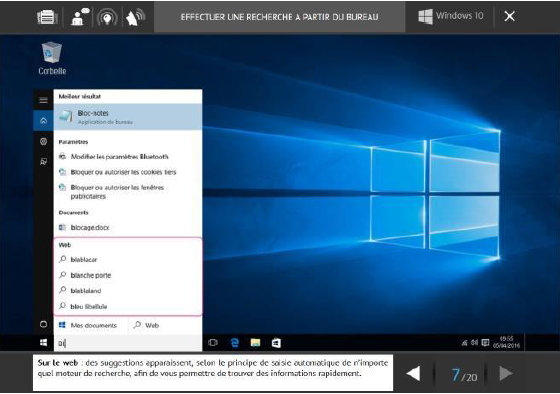Open the Bloc-notes best result
This screenshot has height=394, width=560.
pyautogui.click(x=128, y=117)
